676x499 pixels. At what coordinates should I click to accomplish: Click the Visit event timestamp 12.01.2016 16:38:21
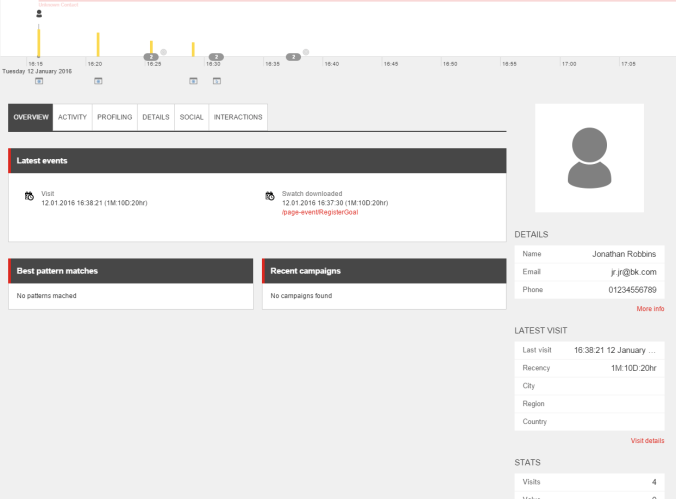pyautogui.click(x=94, y=203)
